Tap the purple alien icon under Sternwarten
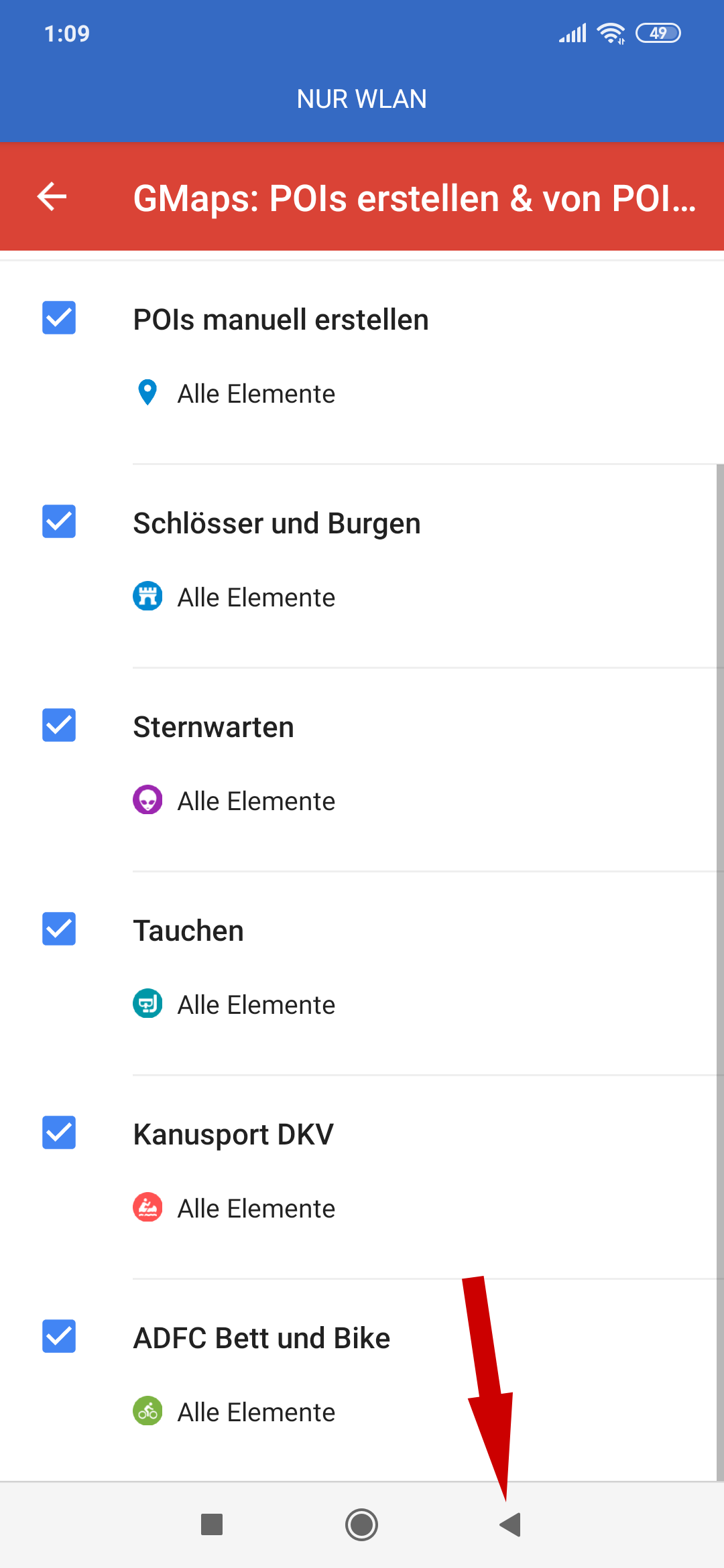Screen dimensions: 724x1568 tap(147, 800)
